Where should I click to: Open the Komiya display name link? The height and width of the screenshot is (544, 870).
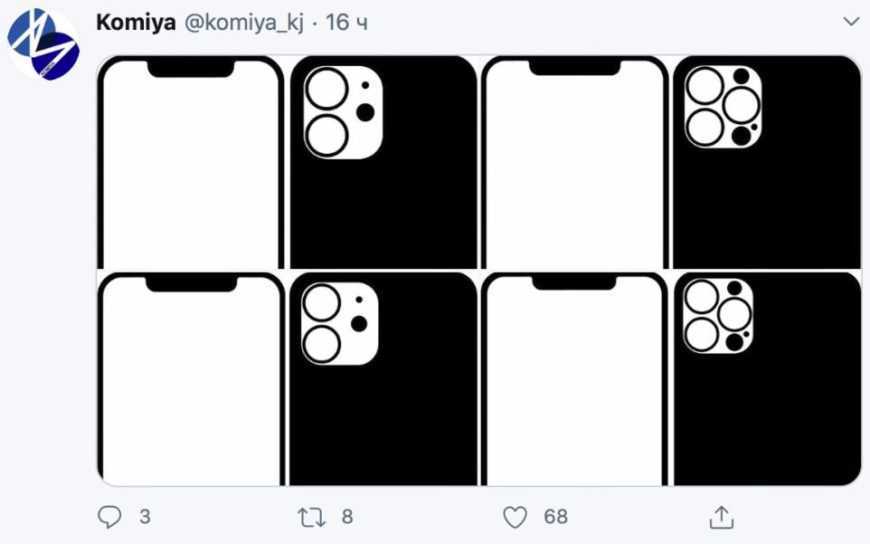point(136,22)
